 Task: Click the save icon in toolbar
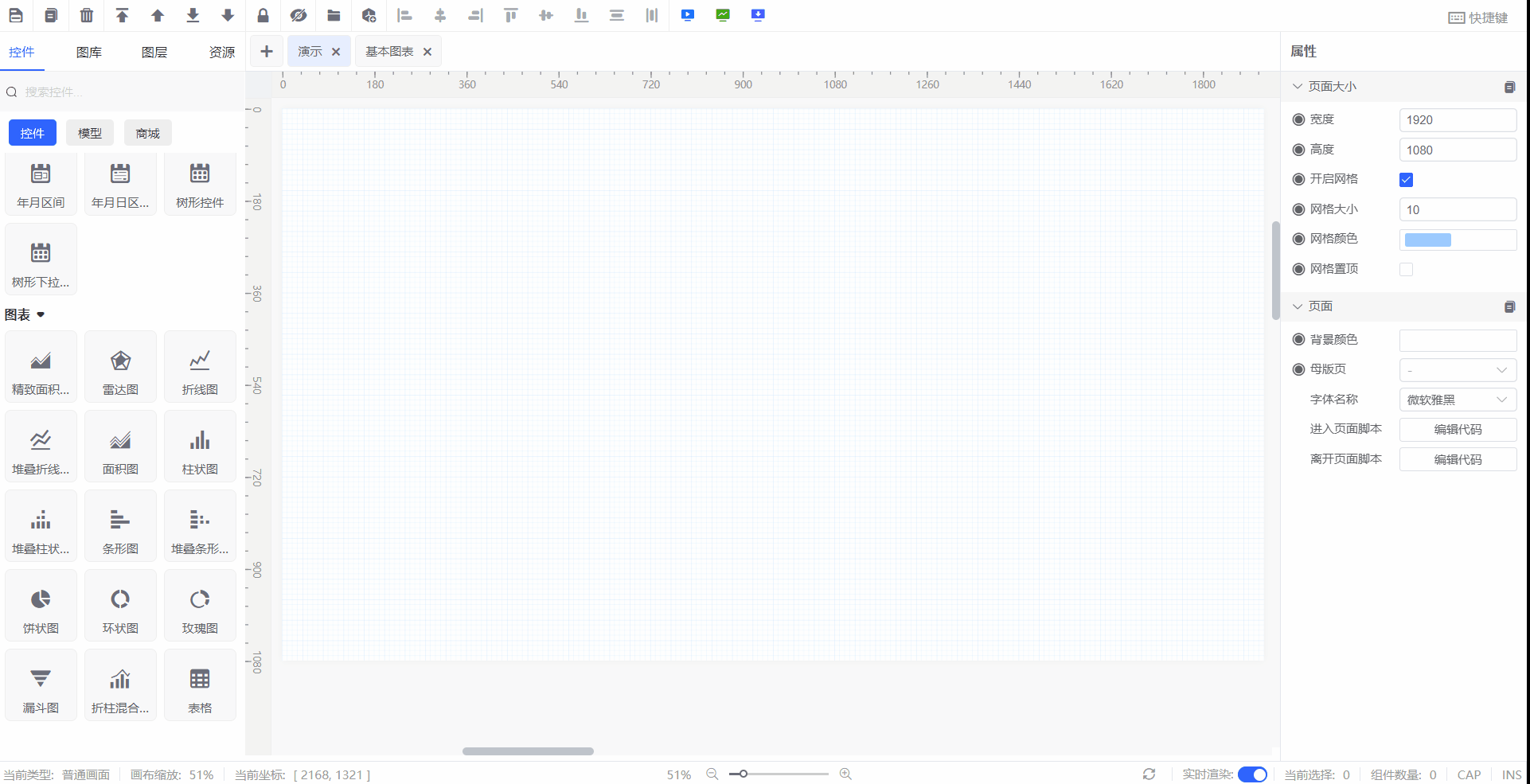[16, 15]
